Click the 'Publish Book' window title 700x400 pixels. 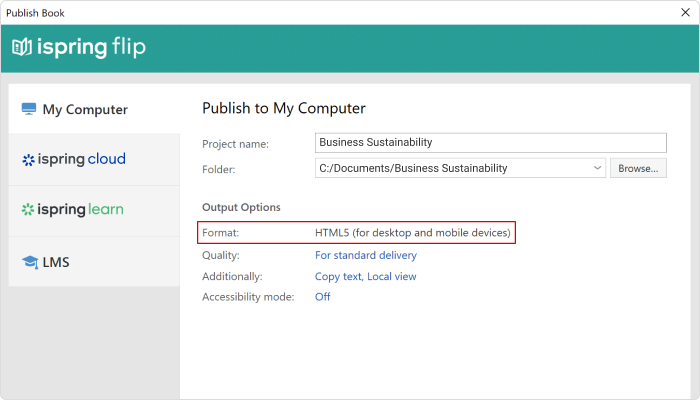35,13
